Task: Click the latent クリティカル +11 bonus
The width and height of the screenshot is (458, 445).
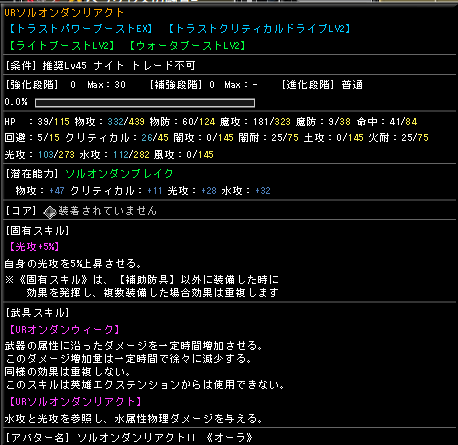Action: (116, 191)
